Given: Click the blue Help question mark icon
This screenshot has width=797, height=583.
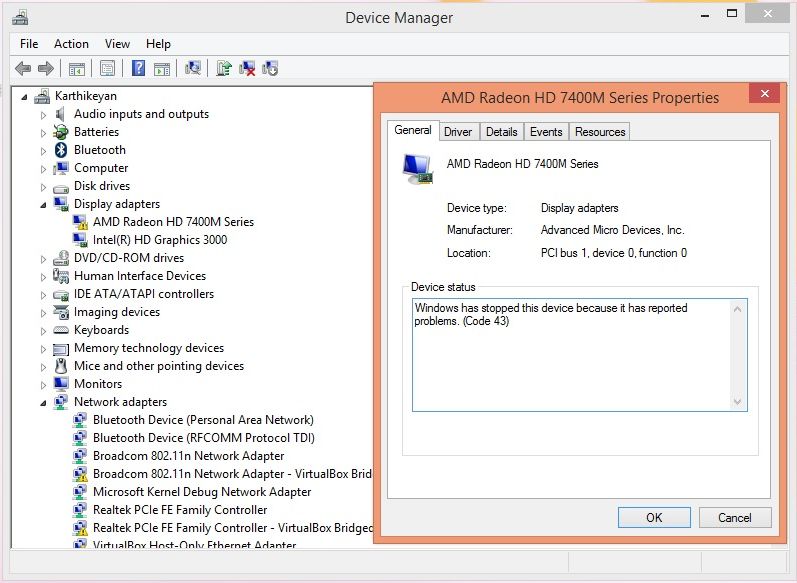Looking at the screenshot, I should [x=138, y=68].
